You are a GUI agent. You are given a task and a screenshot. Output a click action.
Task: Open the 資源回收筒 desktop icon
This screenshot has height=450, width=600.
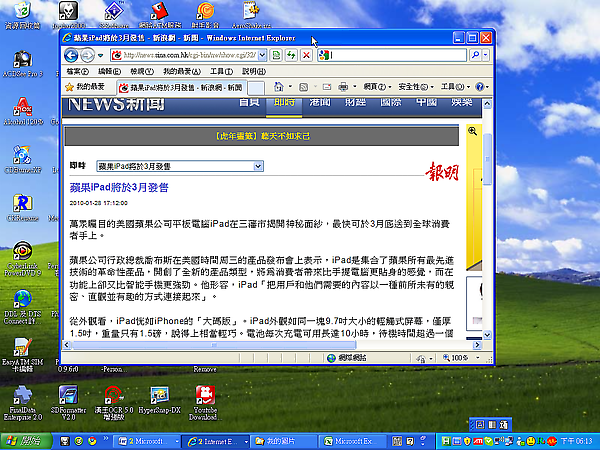click(x=22, y=16)
